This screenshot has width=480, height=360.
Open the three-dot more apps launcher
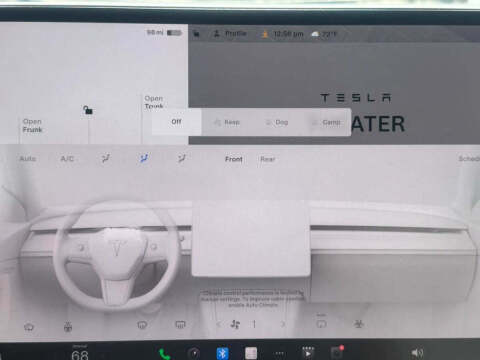pos(279,354)
